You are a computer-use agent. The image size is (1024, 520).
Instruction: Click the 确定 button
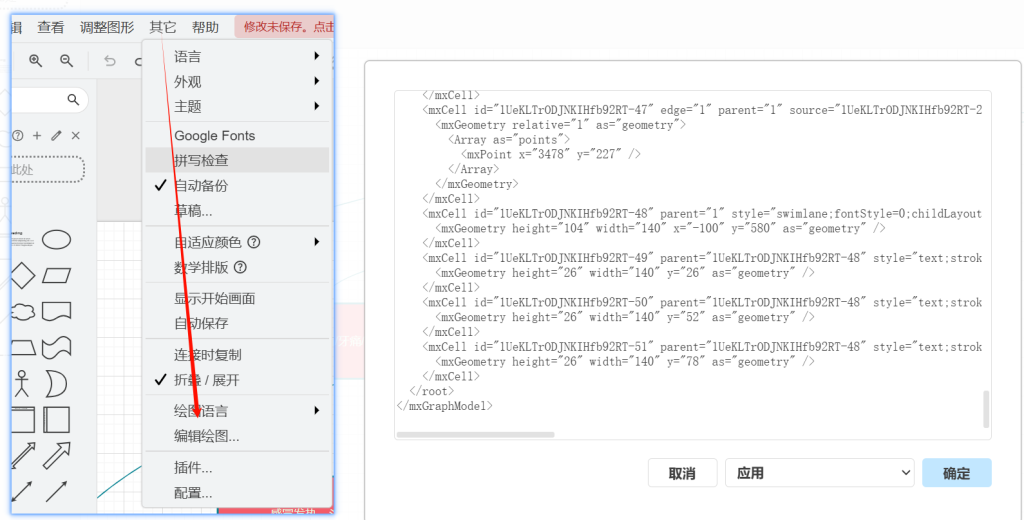pyautogui.click(x=956, y=473)
